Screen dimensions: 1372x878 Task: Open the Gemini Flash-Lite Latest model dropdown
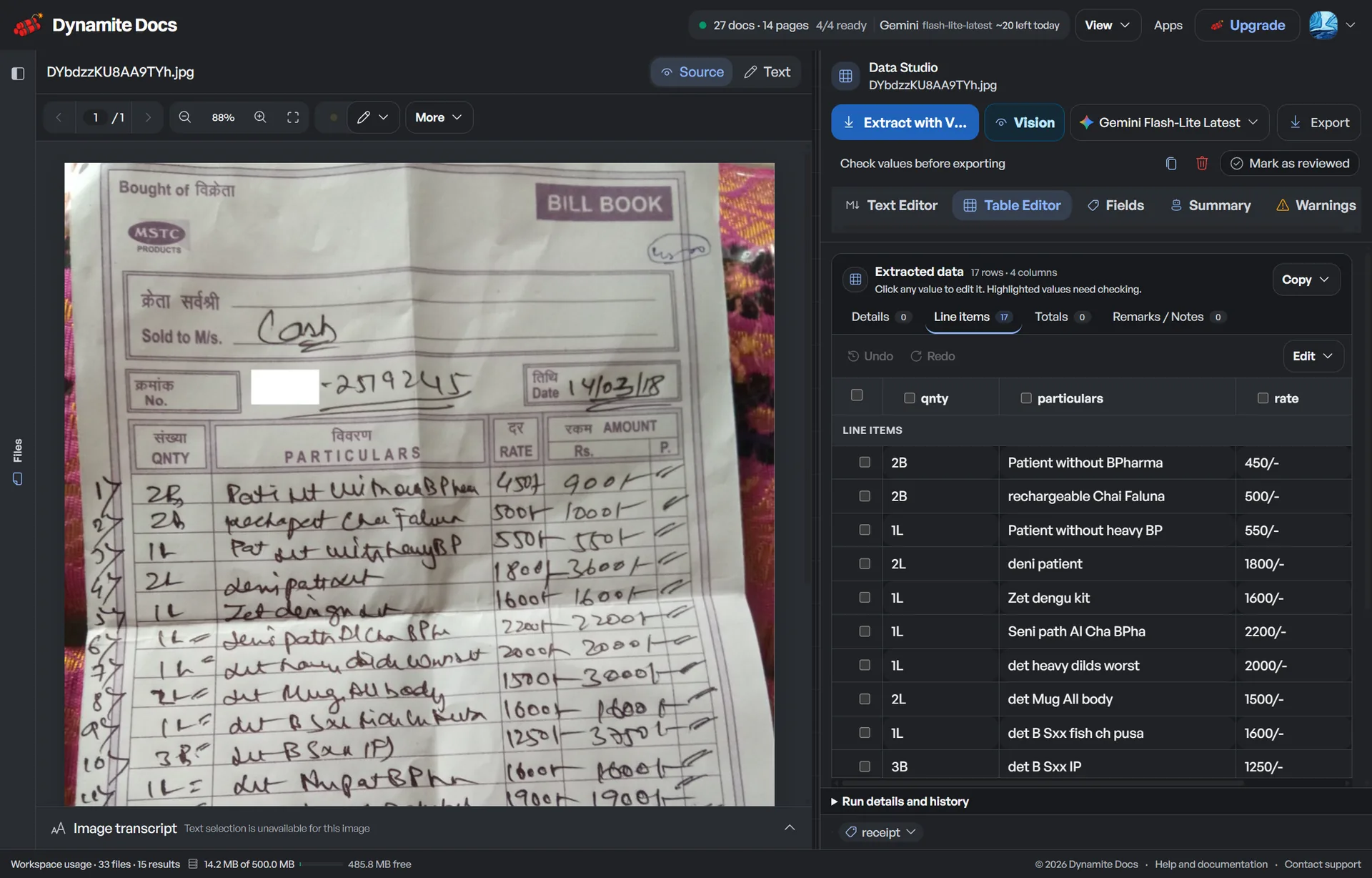1169,122
